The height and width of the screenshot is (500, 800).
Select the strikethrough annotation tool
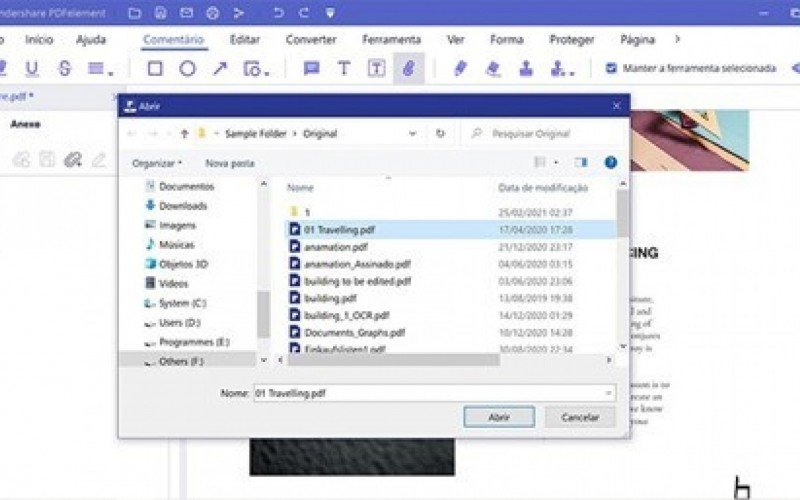pyautogui.click(x=64, y=68)
